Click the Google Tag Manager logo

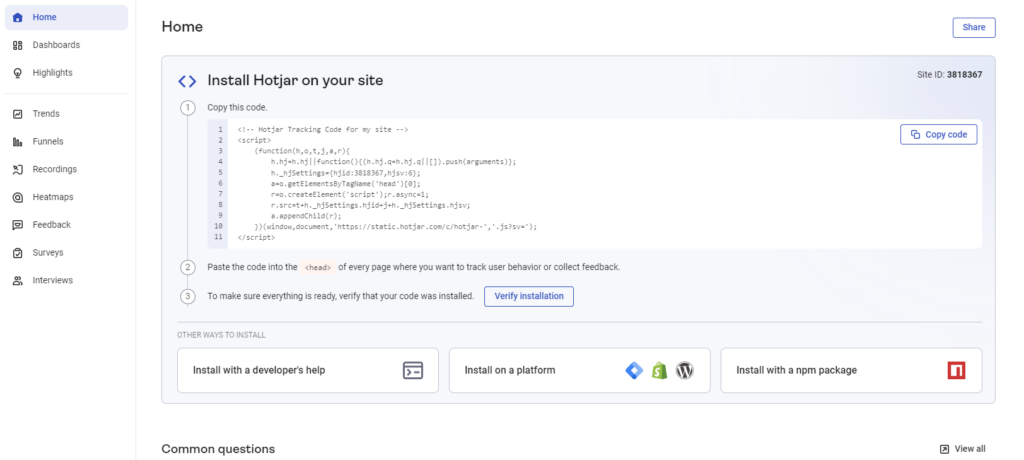[634, 370]
